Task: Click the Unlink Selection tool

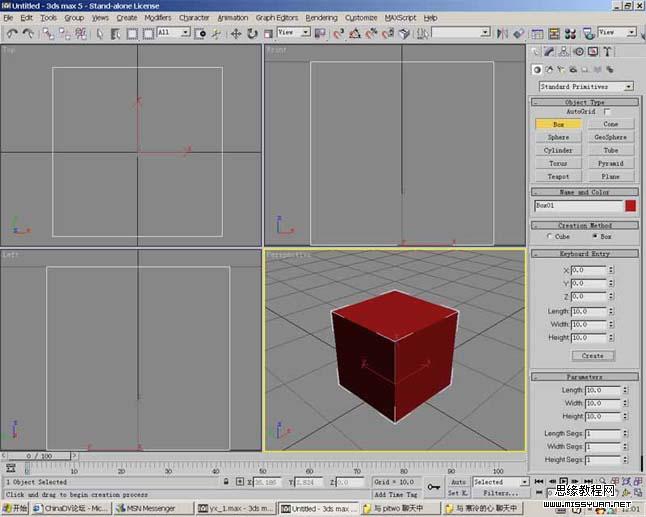Action: [65, 34]
